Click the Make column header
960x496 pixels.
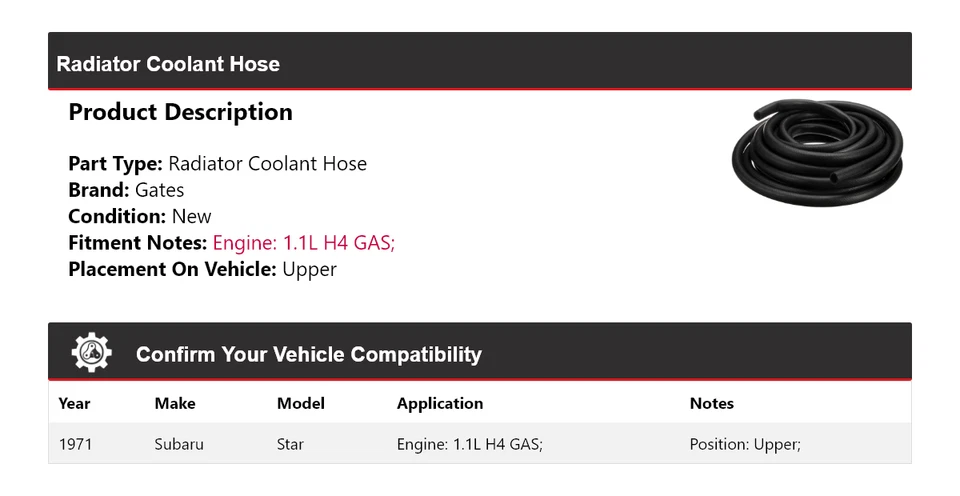pyautogui.click(x=175, y=404)
